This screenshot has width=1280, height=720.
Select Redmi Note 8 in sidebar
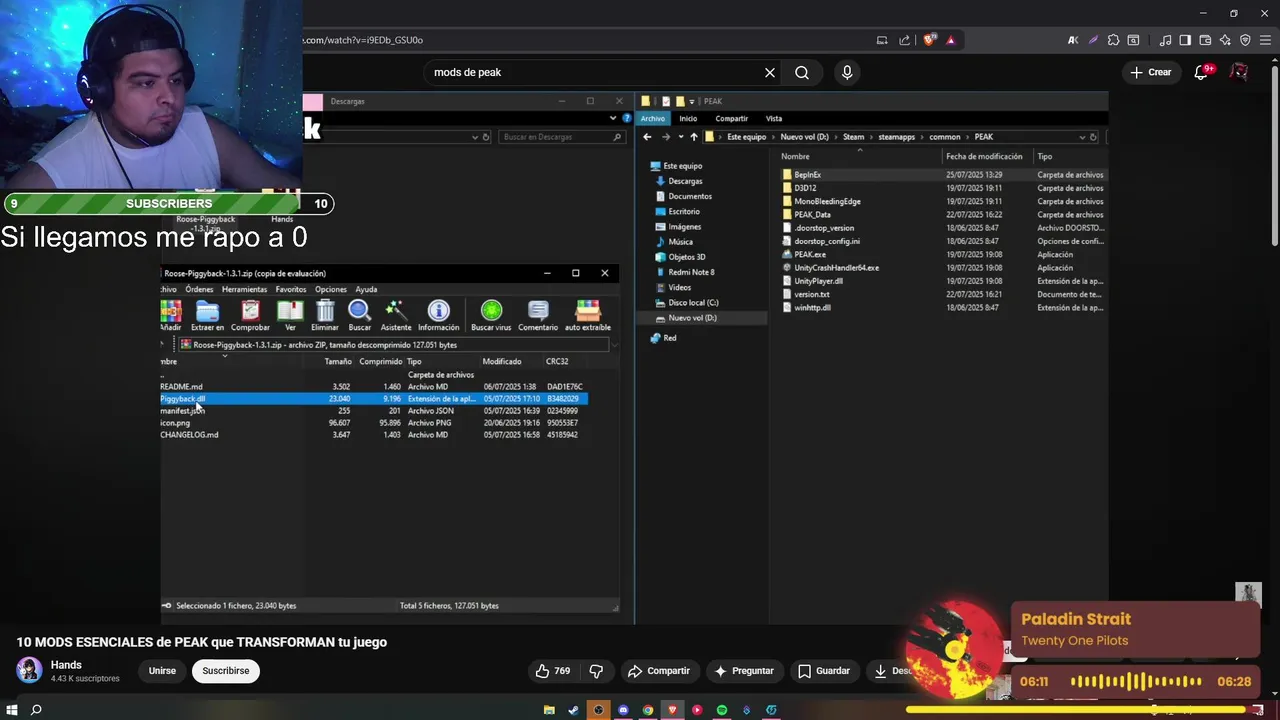[691, 272]
